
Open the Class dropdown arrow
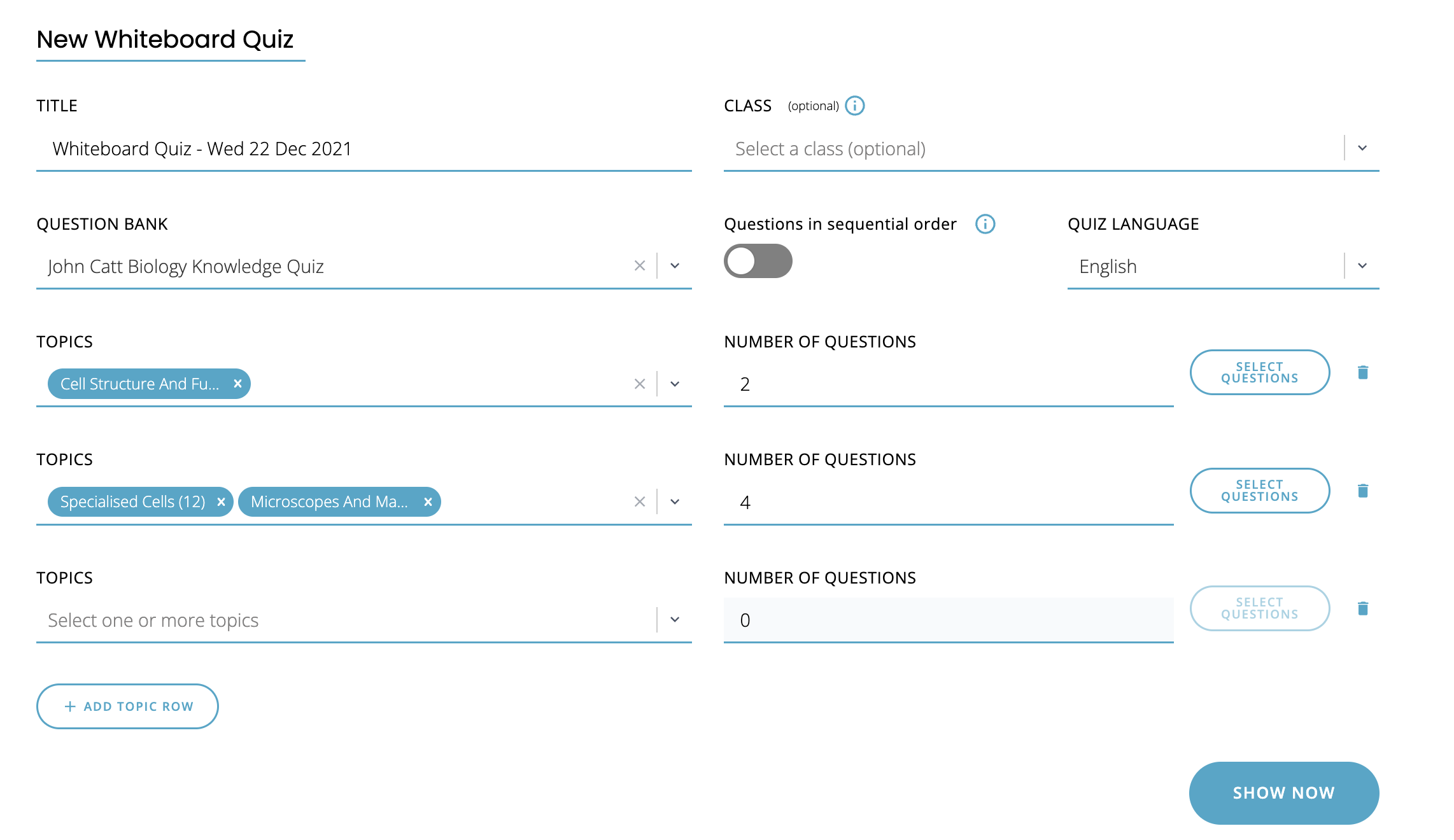click(1362, 148)
